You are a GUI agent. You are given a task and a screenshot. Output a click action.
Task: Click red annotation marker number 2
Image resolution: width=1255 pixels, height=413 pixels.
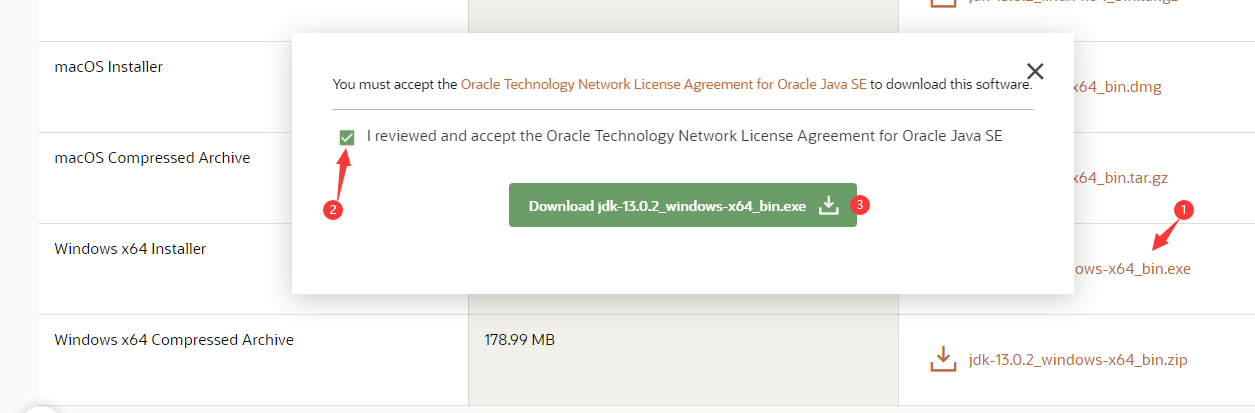[x=335, y=210]
